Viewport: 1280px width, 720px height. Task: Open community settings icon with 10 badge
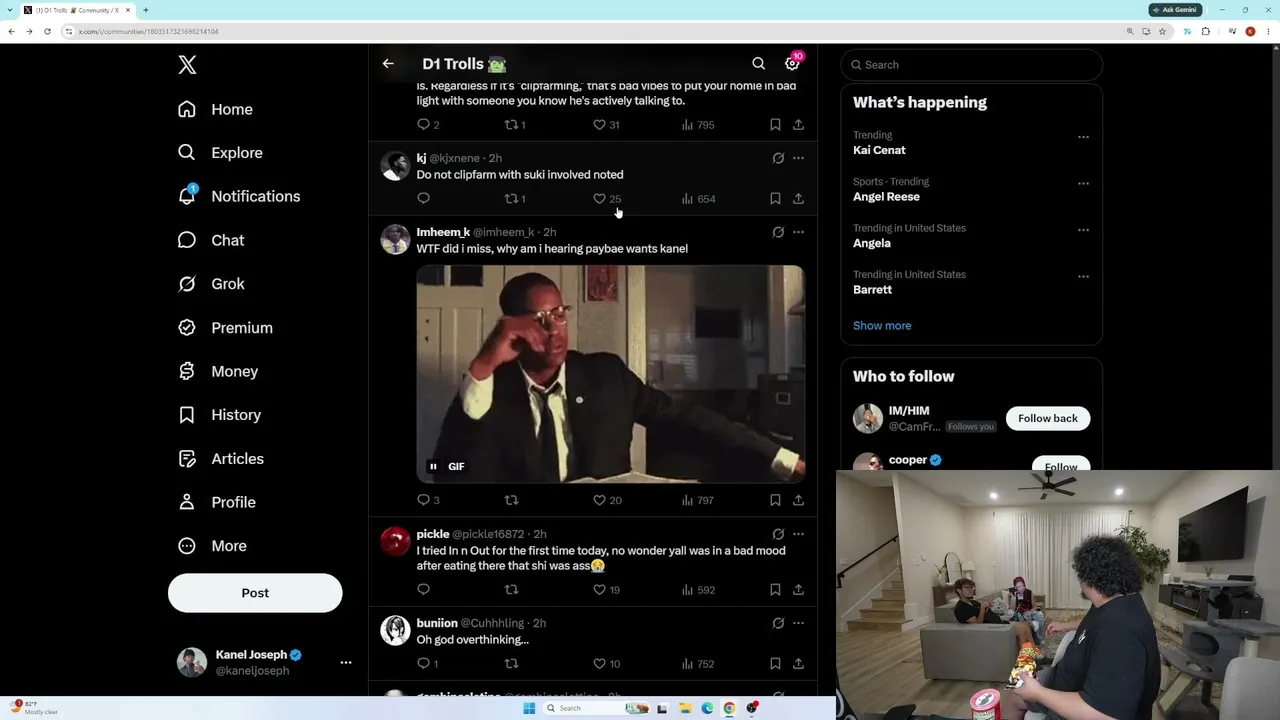point(792,63)
